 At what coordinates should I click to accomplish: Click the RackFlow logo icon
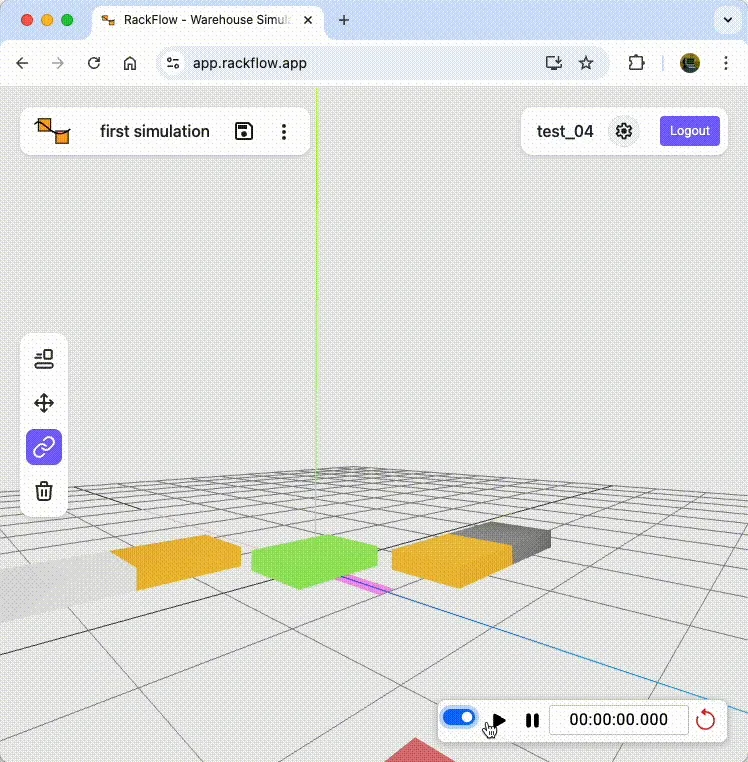53,131
